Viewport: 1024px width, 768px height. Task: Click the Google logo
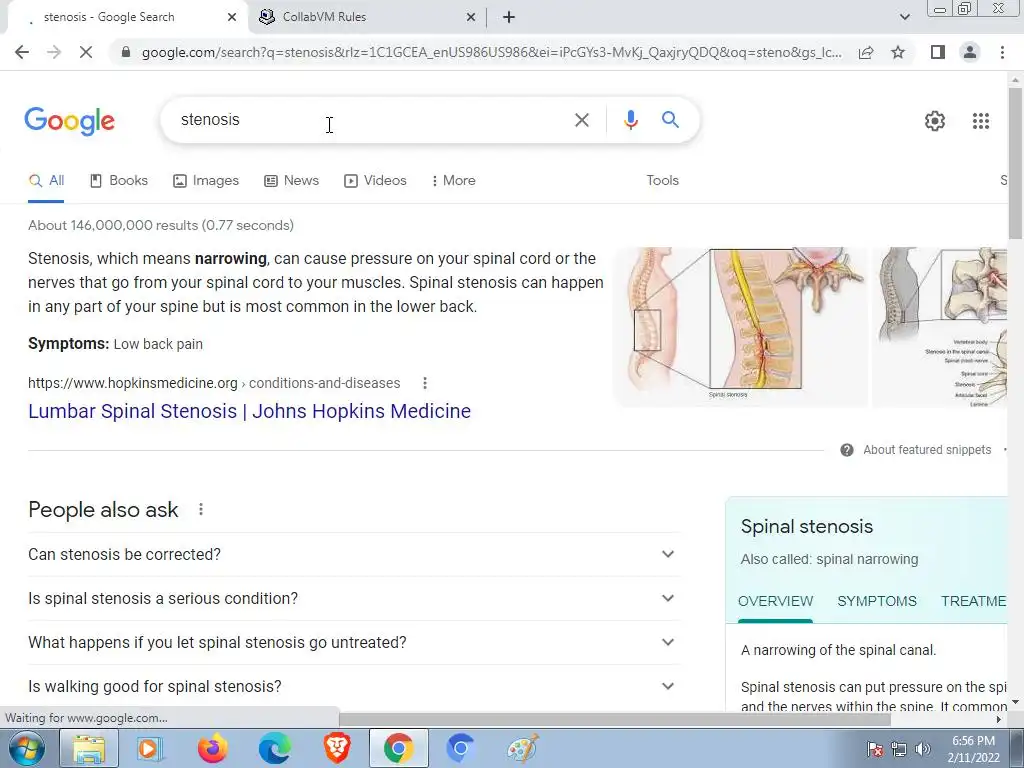pos(69,121)
